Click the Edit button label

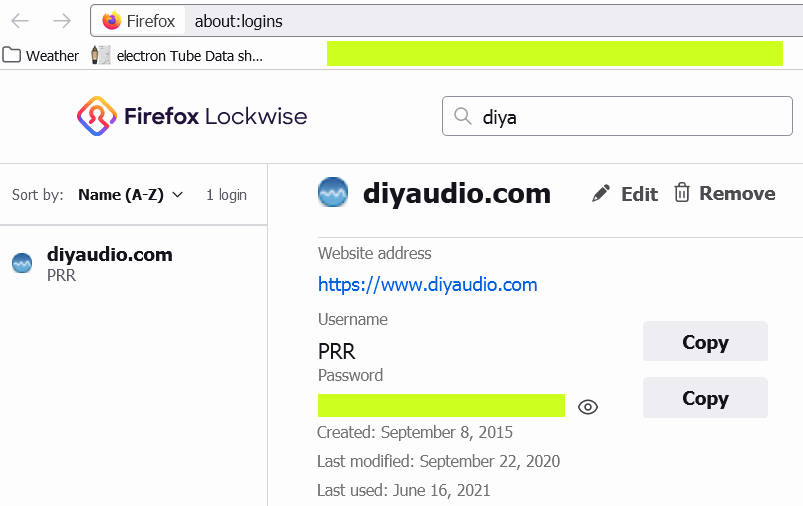click(x=639, y=194)
